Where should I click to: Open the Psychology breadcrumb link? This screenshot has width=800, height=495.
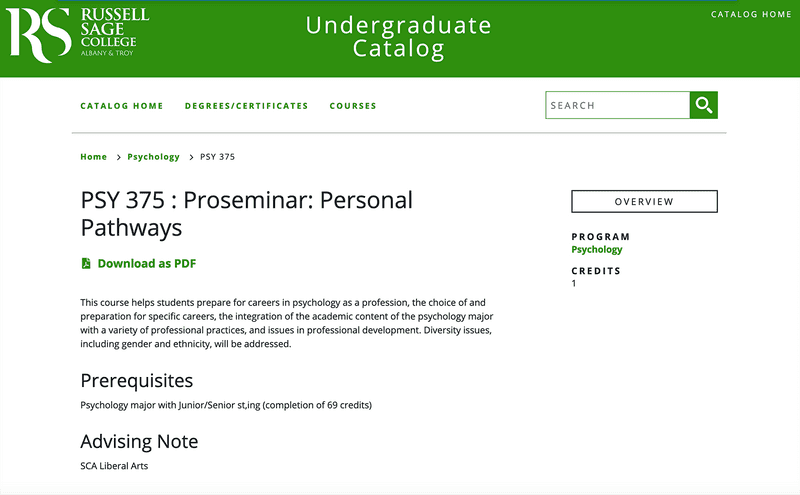[x=153, y=157]
